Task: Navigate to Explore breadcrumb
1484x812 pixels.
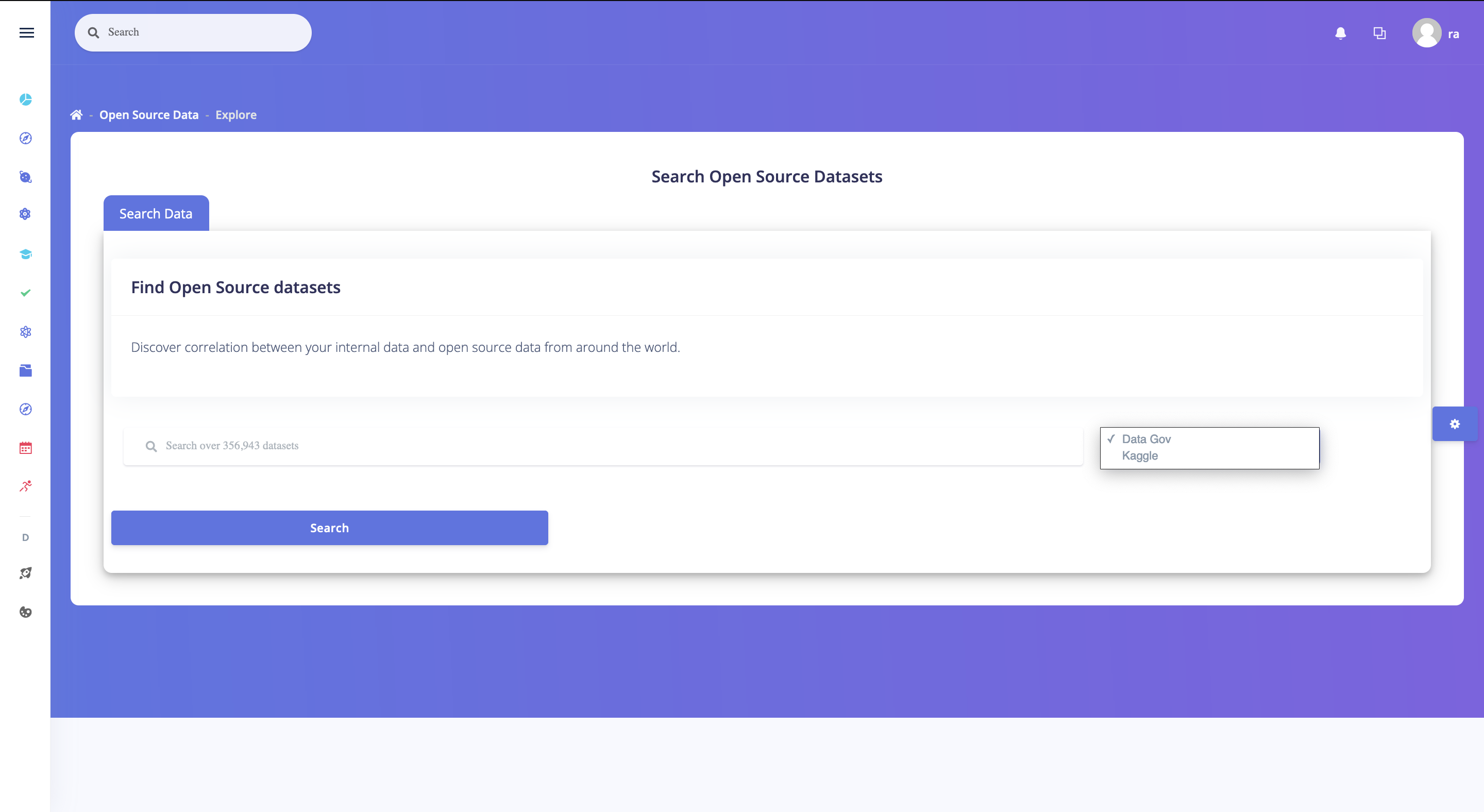Action: click(236, 115)
